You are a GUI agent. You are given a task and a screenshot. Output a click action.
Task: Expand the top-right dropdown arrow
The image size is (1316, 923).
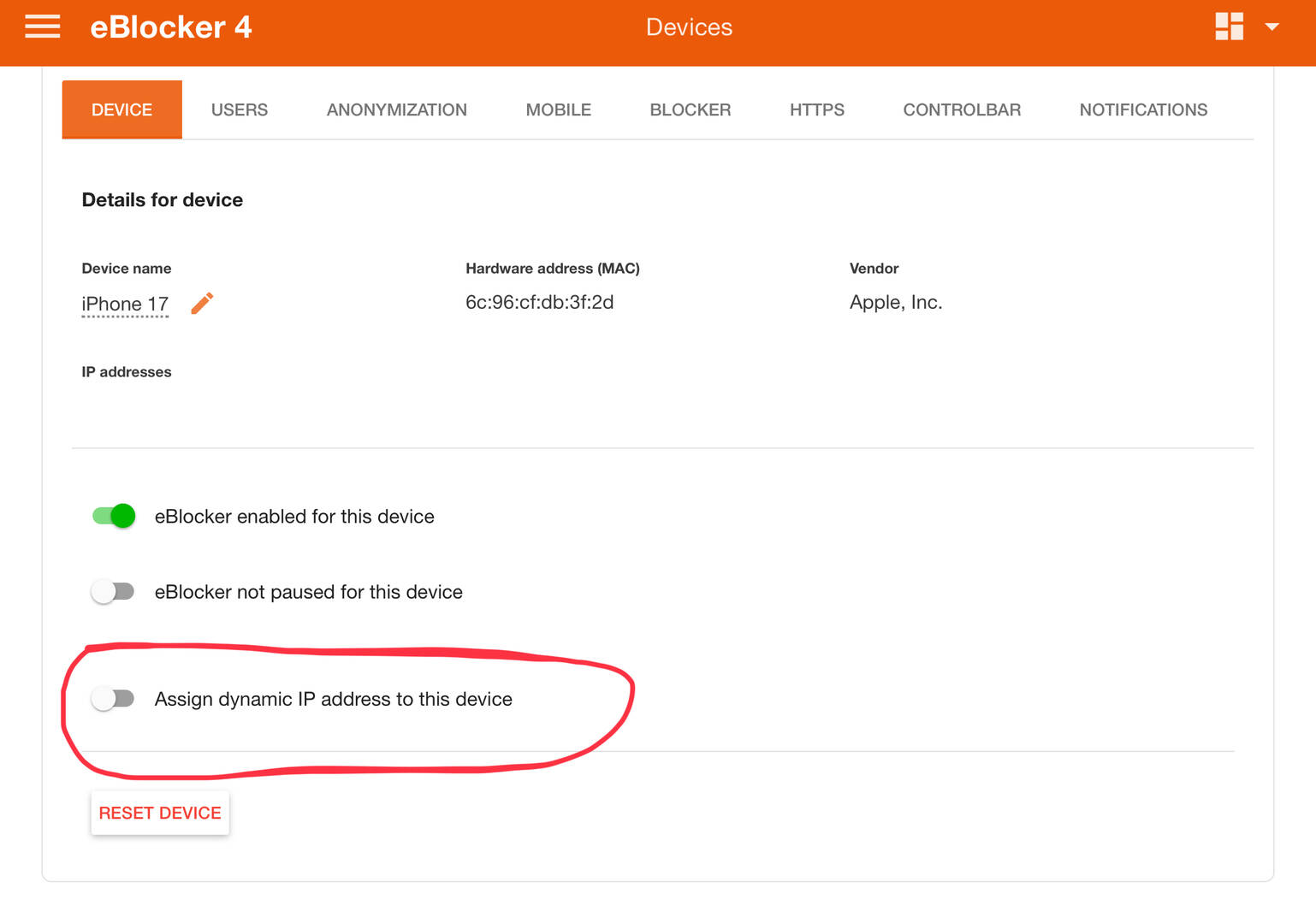pyautogui.click(x=1272, y=27)
